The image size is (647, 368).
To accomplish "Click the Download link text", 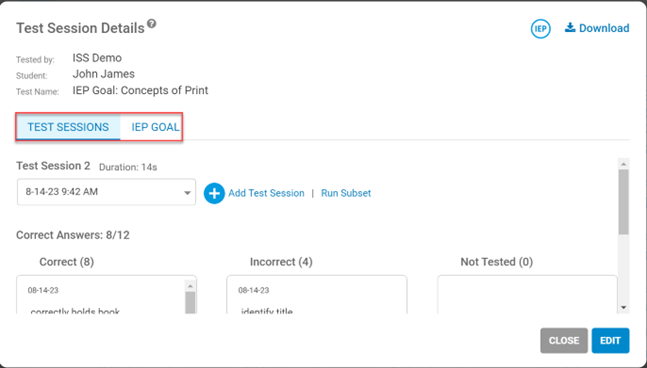I will (604, 28).
